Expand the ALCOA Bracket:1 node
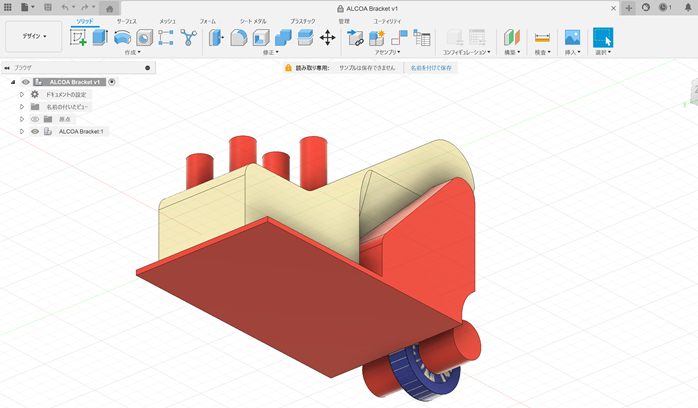698x408 pixels. tap(21, 132)
